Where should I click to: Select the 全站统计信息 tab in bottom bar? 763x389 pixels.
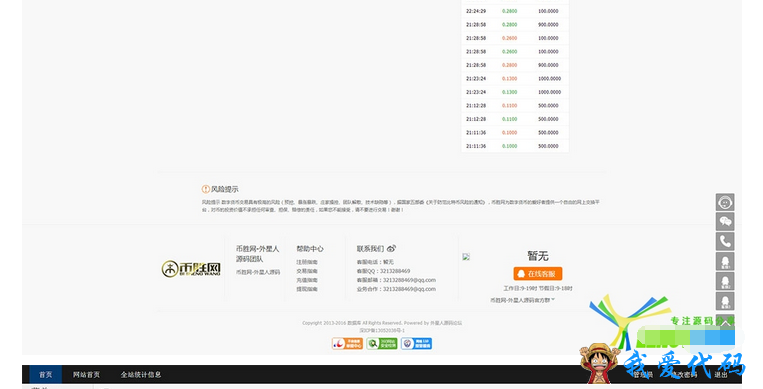(141, 374)
